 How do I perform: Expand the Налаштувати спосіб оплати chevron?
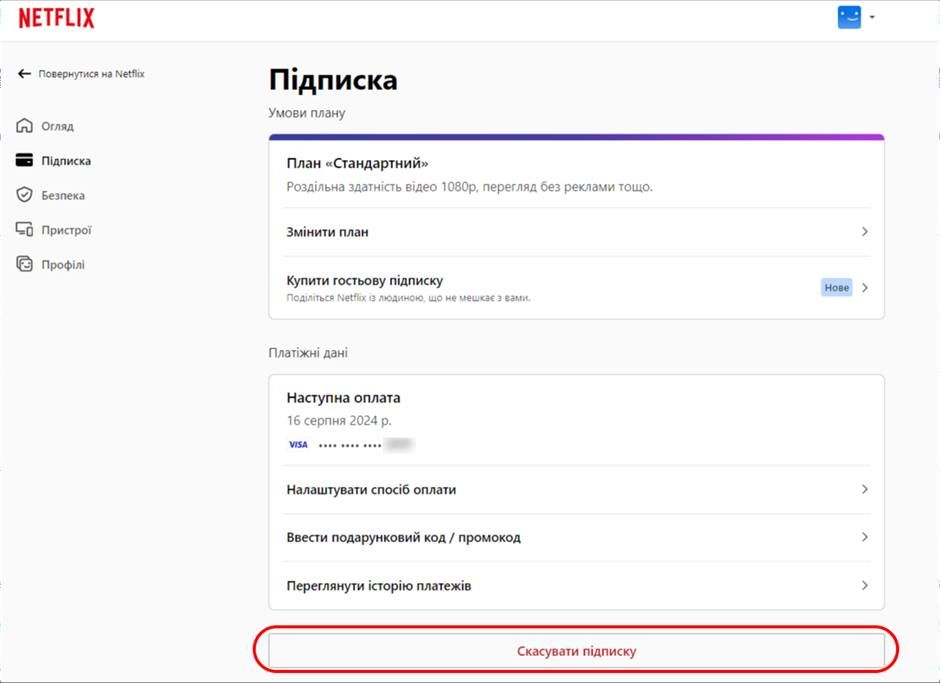866,489
